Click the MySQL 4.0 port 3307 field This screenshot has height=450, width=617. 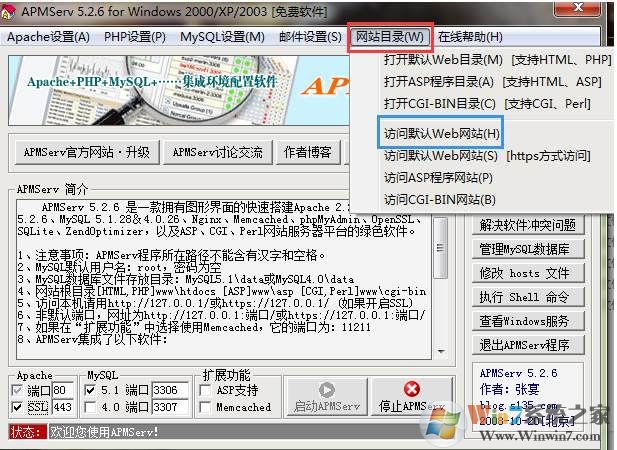coord(170,407)
